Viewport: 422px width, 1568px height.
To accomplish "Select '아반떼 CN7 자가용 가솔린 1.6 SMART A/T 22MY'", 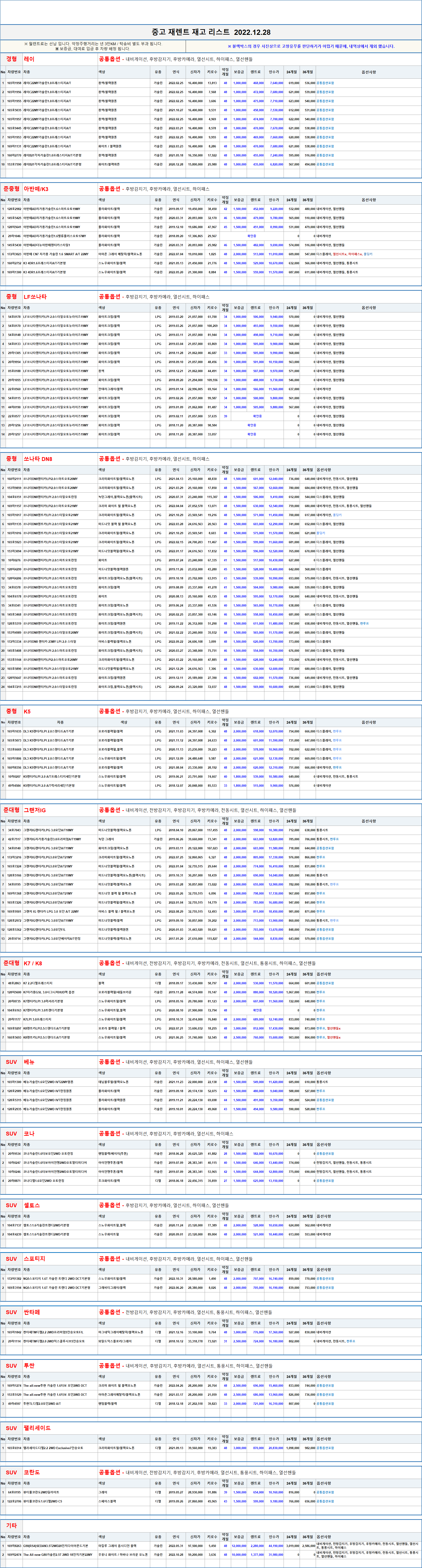I will [x=56, y=254].
